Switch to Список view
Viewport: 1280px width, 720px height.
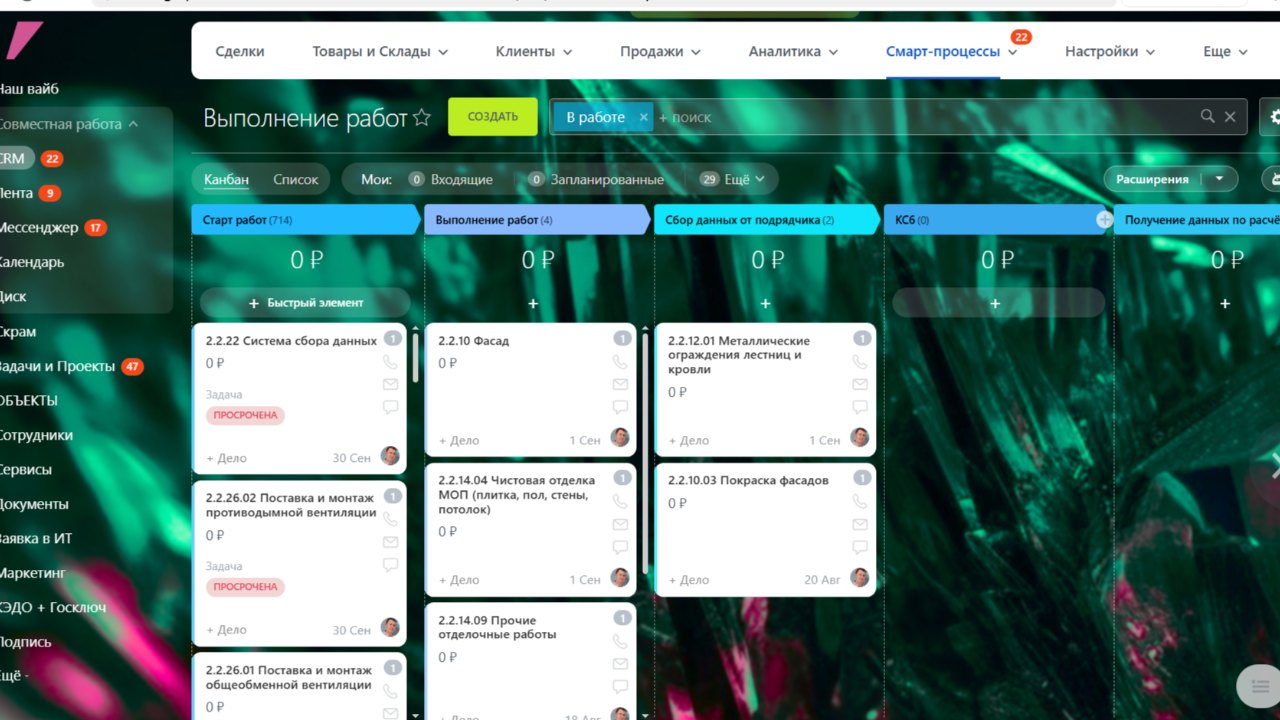(x=296, y=179)
